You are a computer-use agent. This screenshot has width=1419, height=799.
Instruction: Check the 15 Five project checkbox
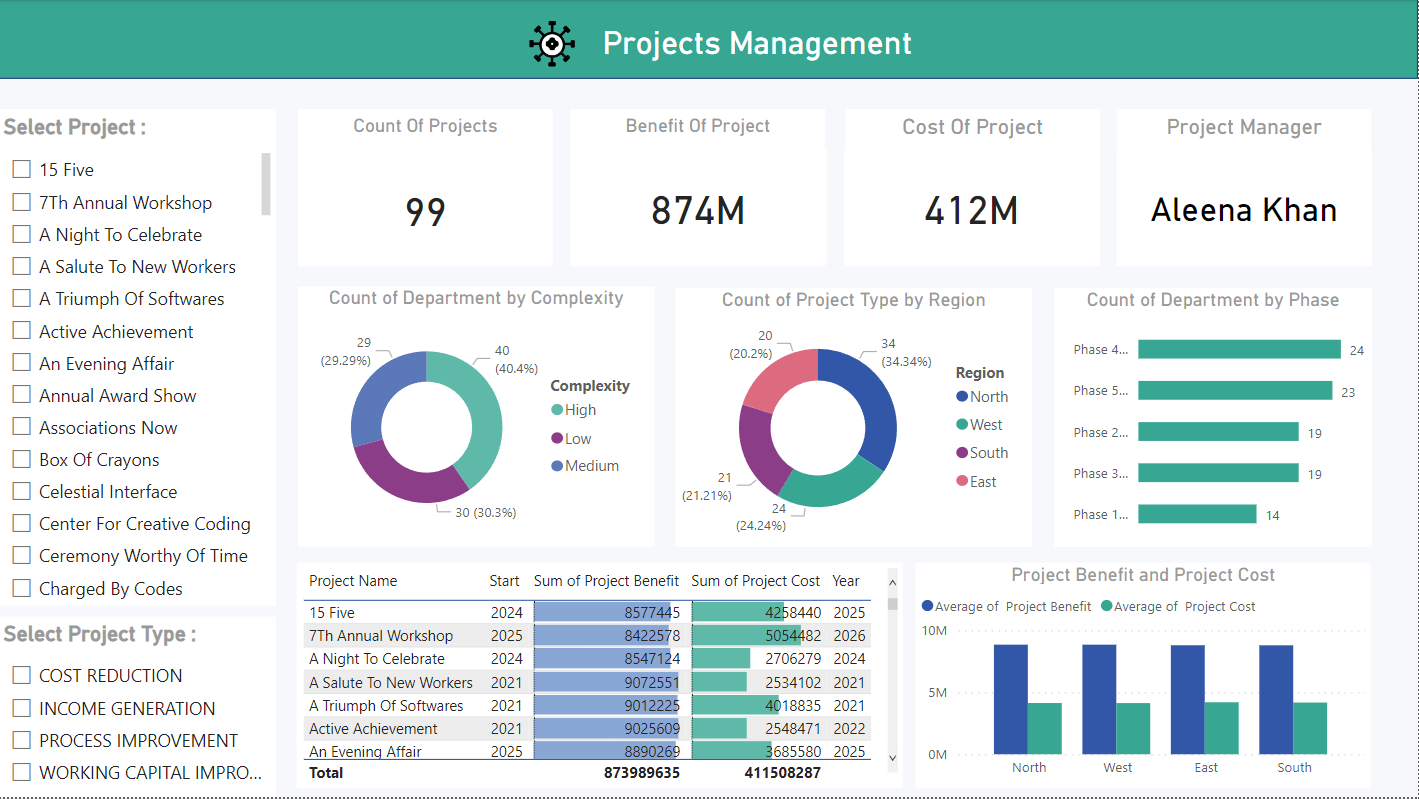(x=21, y=170)
